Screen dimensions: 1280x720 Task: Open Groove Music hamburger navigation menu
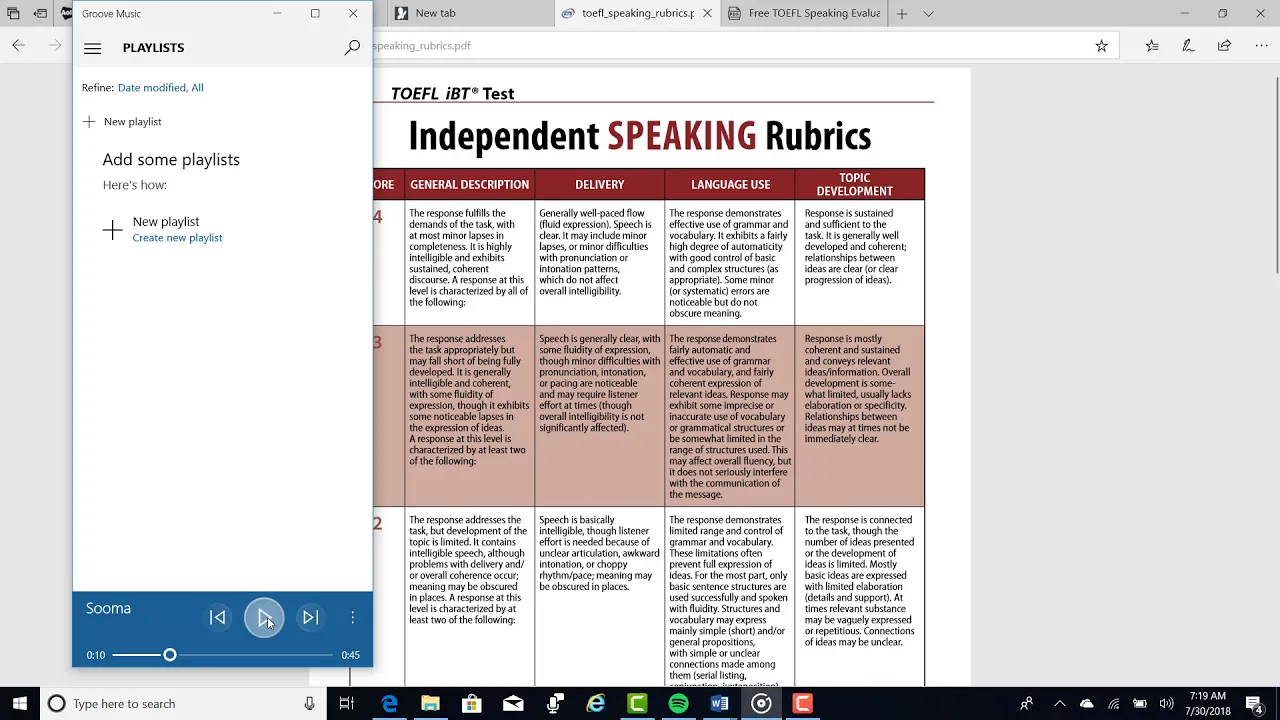point(93,48)
